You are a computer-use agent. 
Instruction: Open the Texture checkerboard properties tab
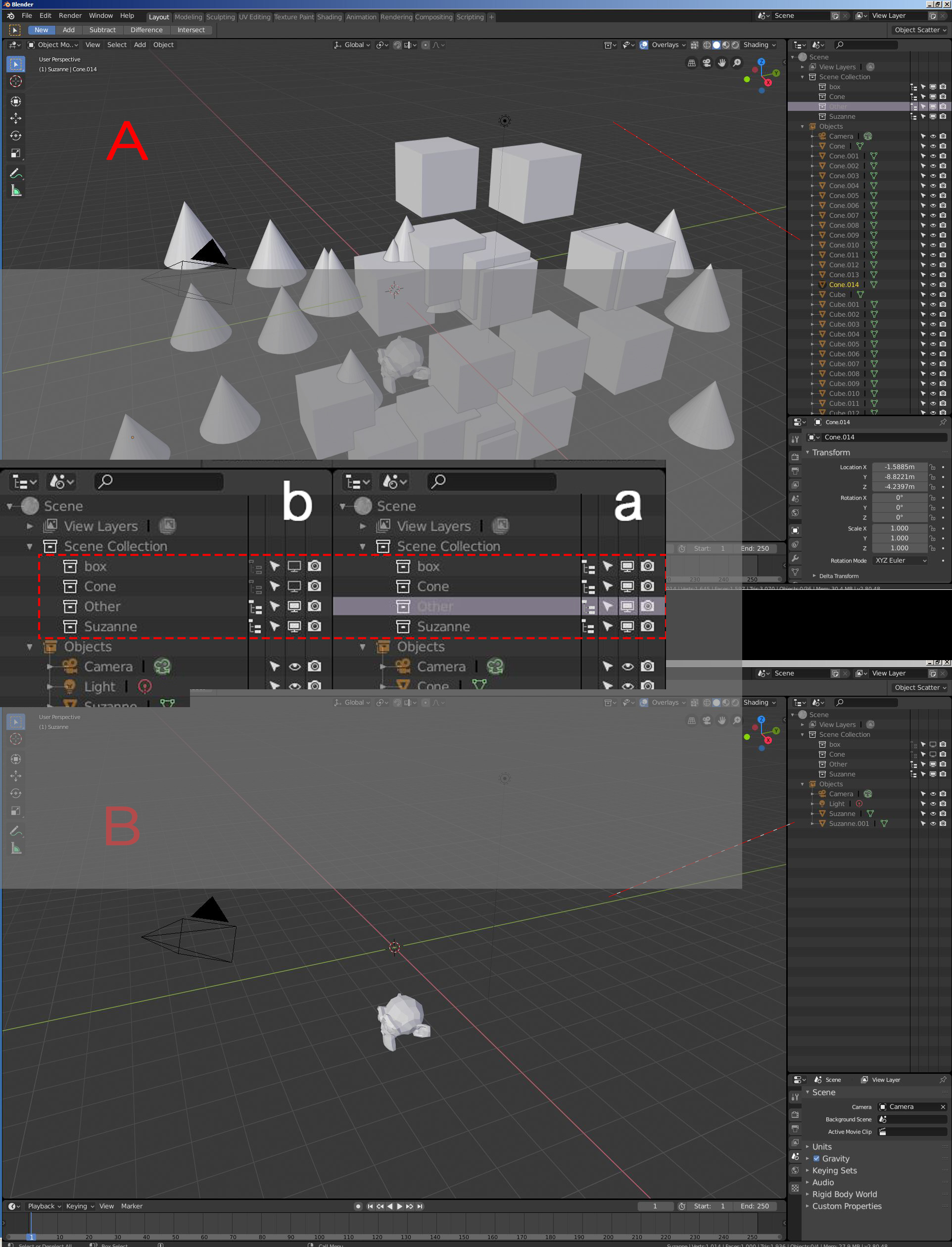(795, 1188)
